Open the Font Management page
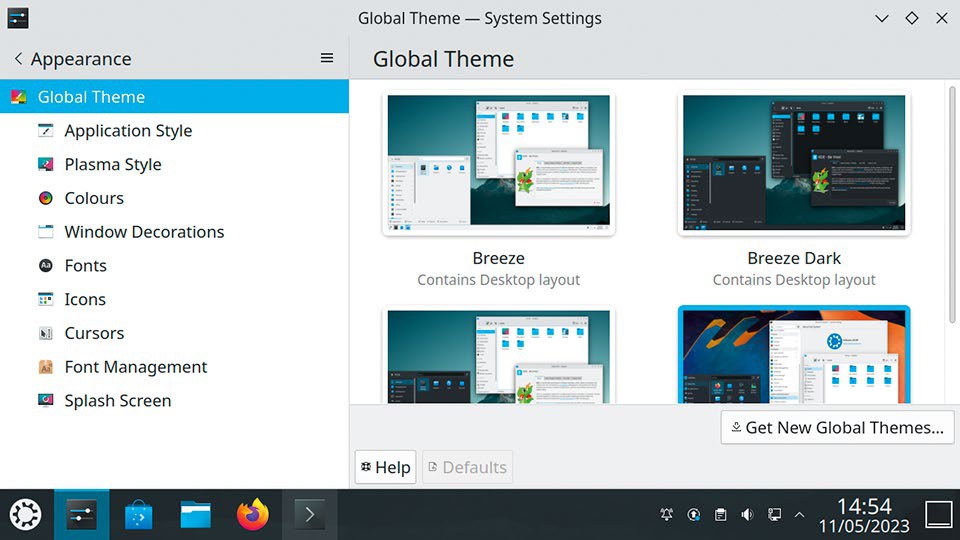This screenshot has height=540, width=960. coord(174,367)
